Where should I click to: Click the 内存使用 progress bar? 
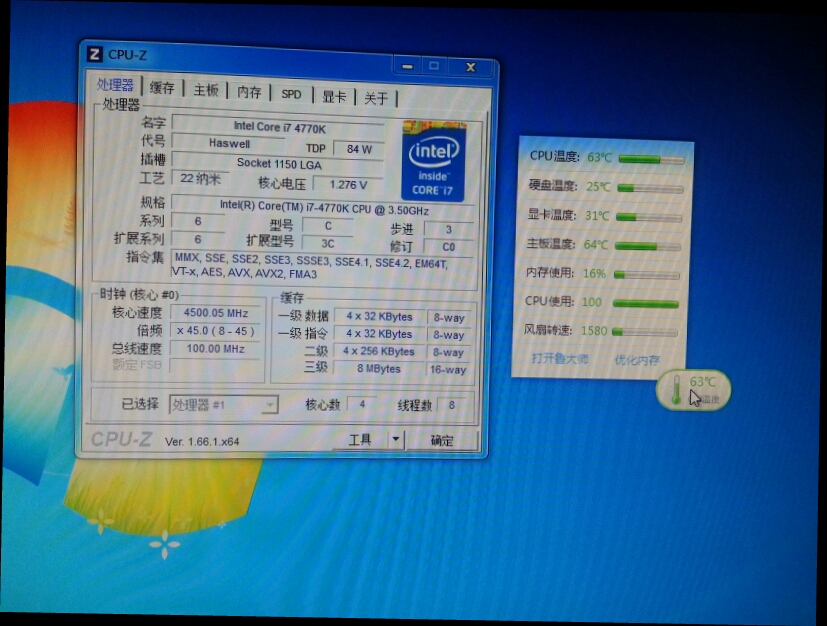[647, 275]
